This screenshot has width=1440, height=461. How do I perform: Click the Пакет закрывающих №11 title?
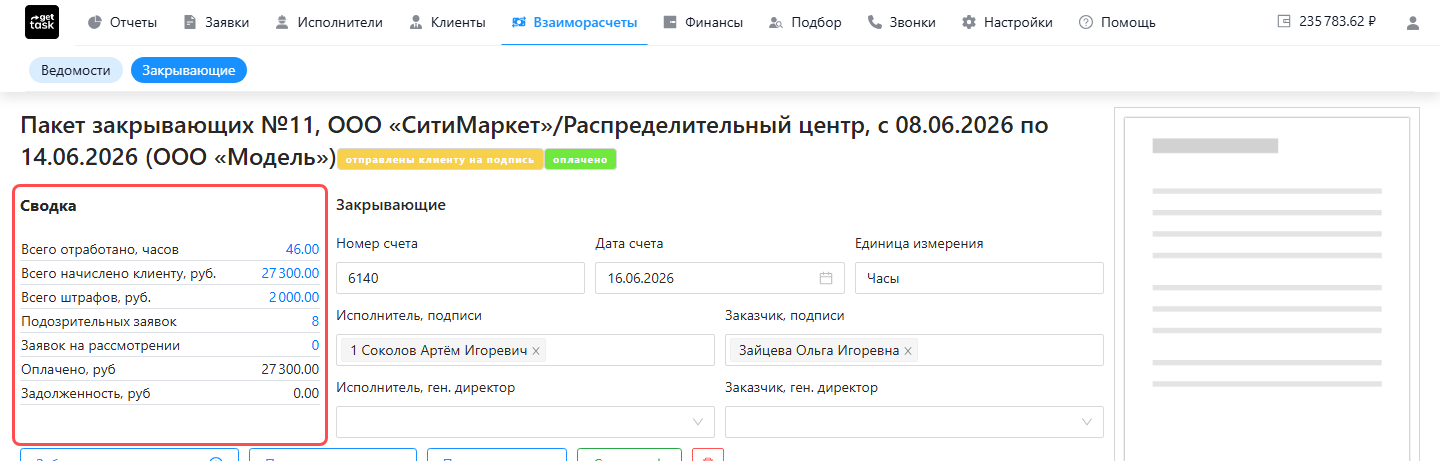[534, 141]
